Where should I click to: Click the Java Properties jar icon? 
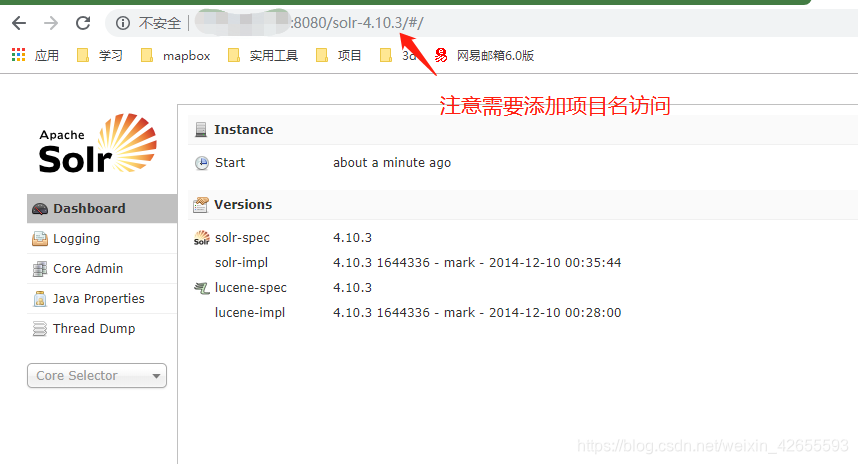click(40, 299)
